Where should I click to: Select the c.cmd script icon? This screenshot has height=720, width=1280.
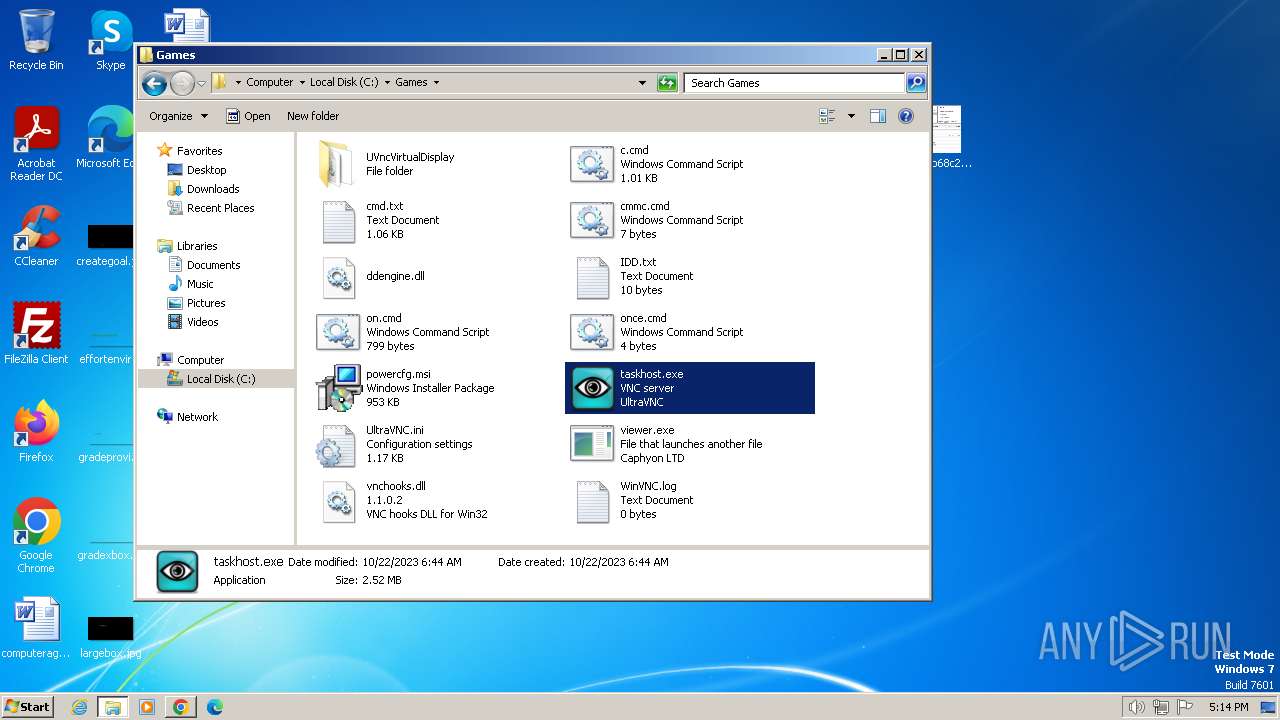pyautogui.click(x=592, y=164)
